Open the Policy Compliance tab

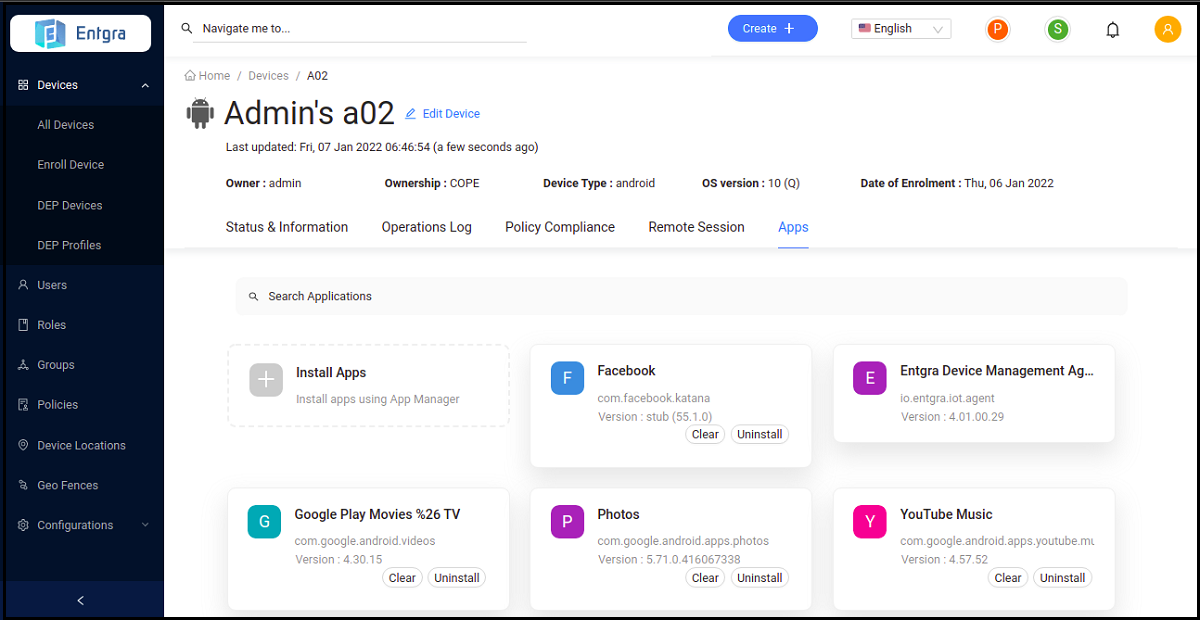(x=559, y=227)
